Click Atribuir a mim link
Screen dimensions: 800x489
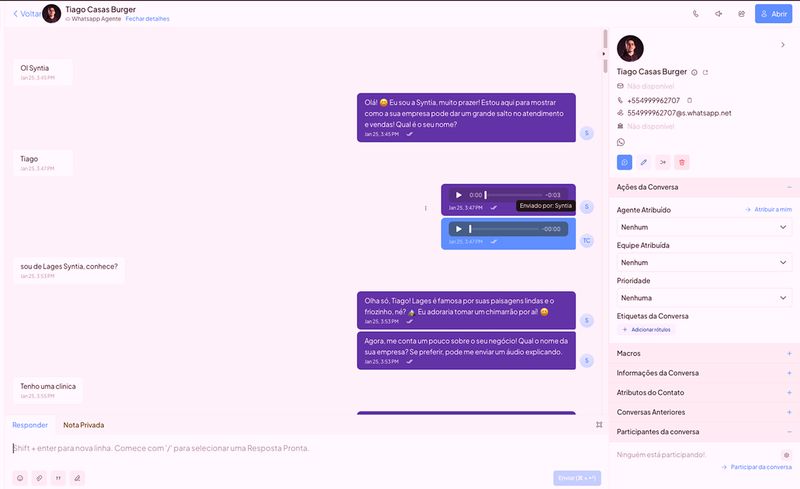pyautogui.click(x=768, y=210)
